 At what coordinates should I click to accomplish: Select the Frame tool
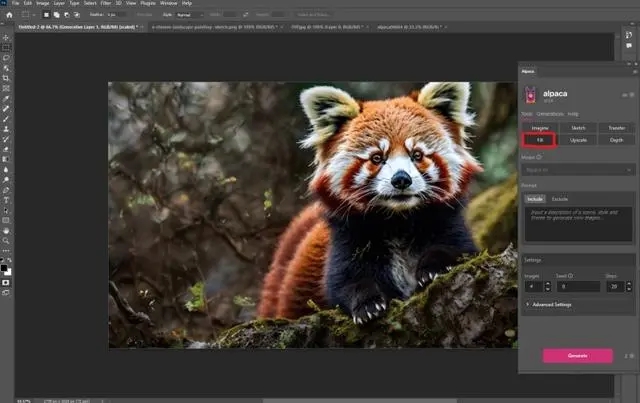[6, 88]
